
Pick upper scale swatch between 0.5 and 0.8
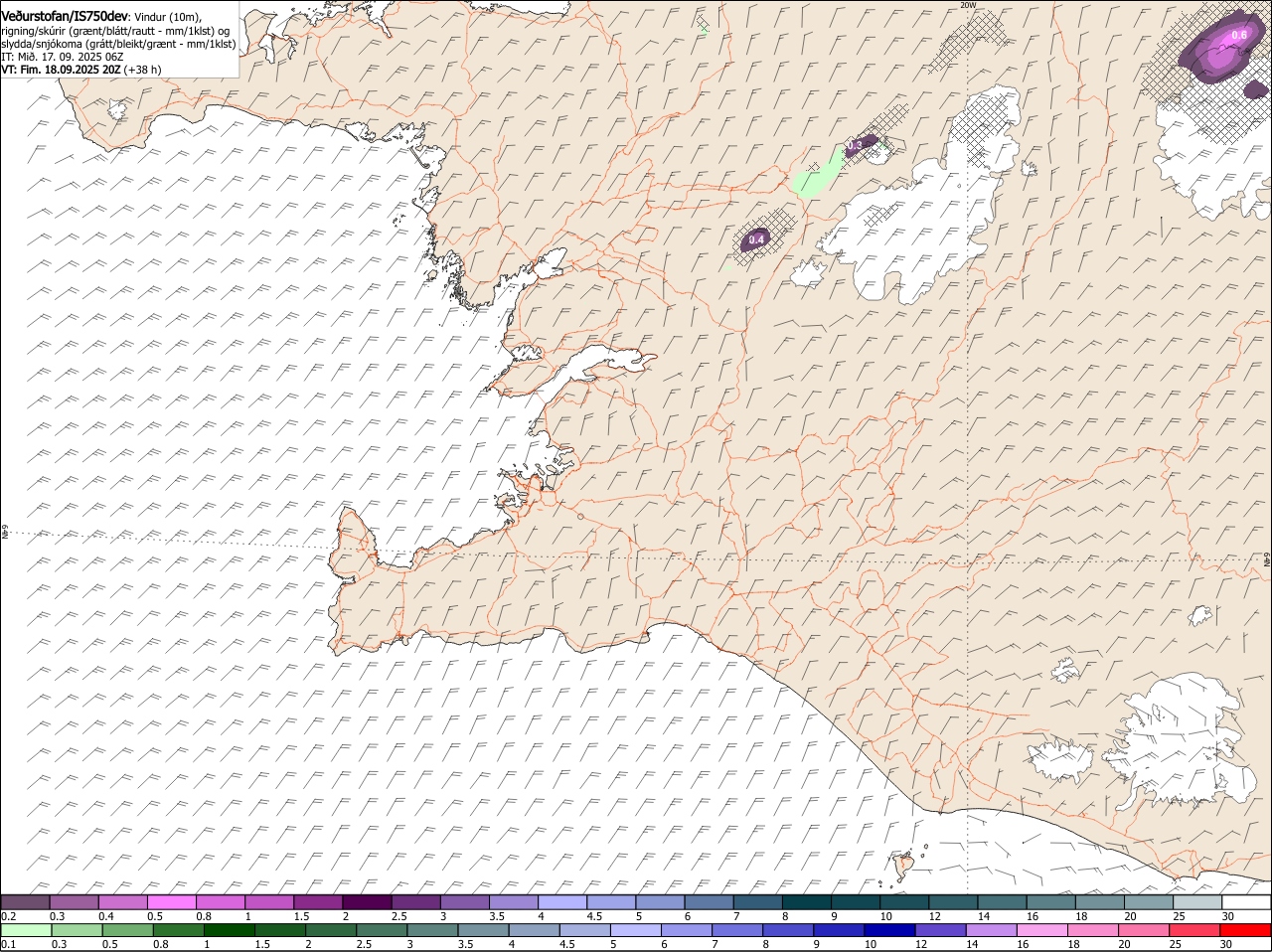pos(172,902)
